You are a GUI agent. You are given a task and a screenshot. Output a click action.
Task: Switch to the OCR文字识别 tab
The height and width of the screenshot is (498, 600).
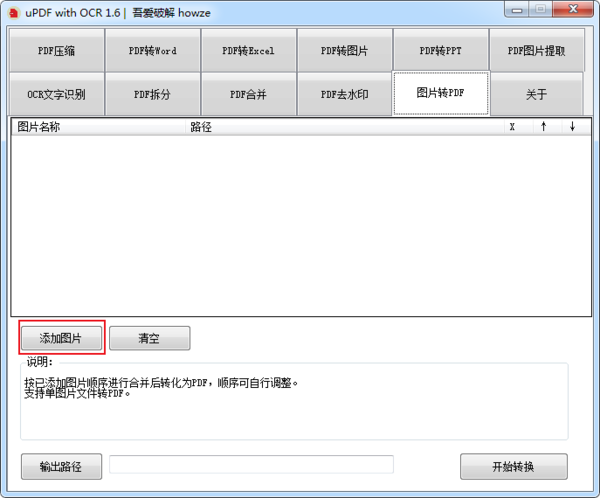(x=57, y=94)
